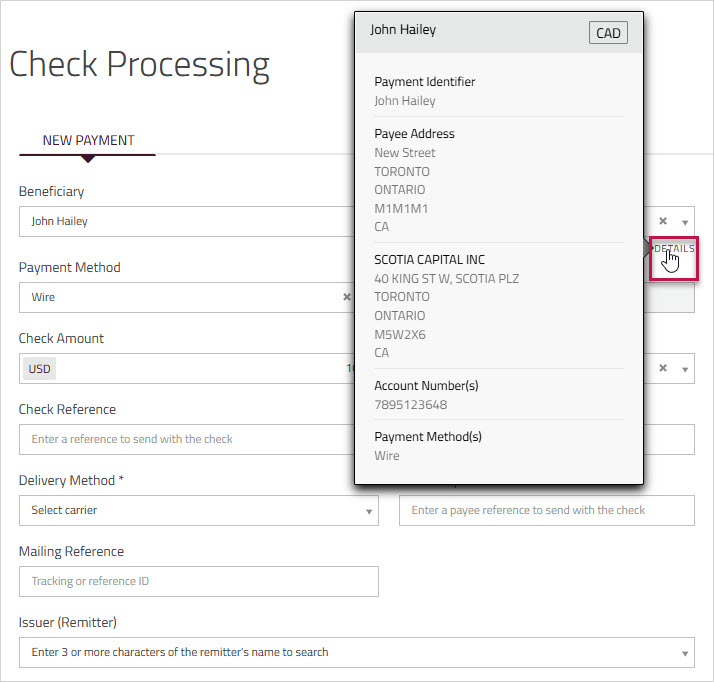
Task: Focus the Issuer remitter name search field
Action: pos(357,652)
